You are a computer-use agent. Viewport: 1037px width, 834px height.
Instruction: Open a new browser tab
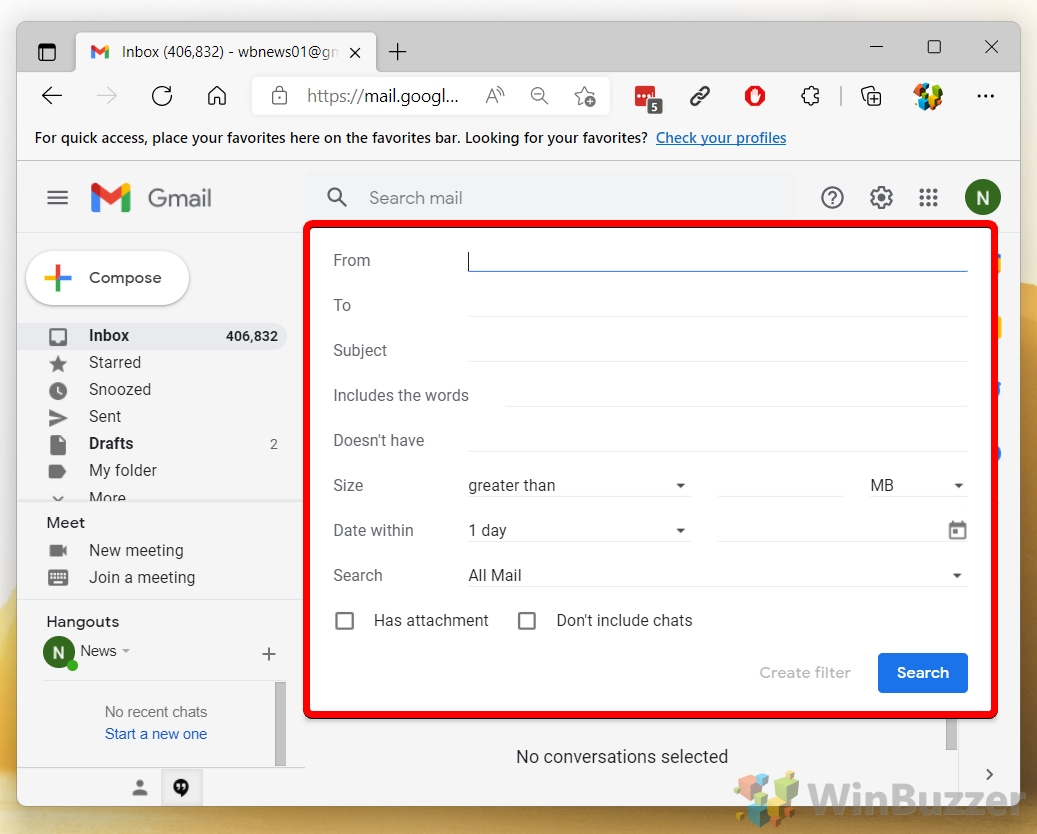[397, 52]
